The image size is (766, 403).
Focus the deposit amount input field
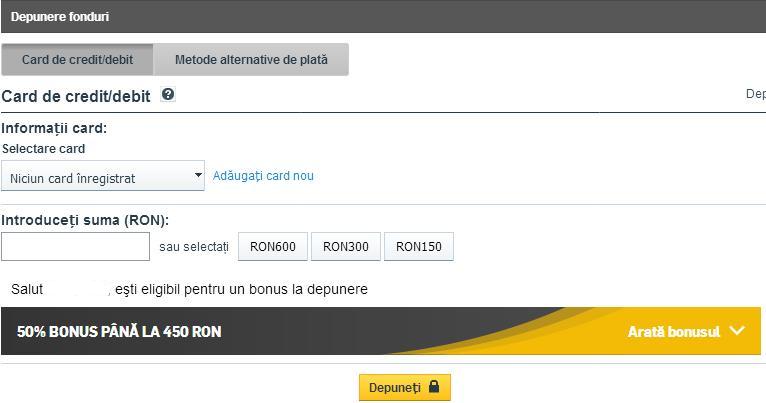pyautogui.click(x=75, y=246)
